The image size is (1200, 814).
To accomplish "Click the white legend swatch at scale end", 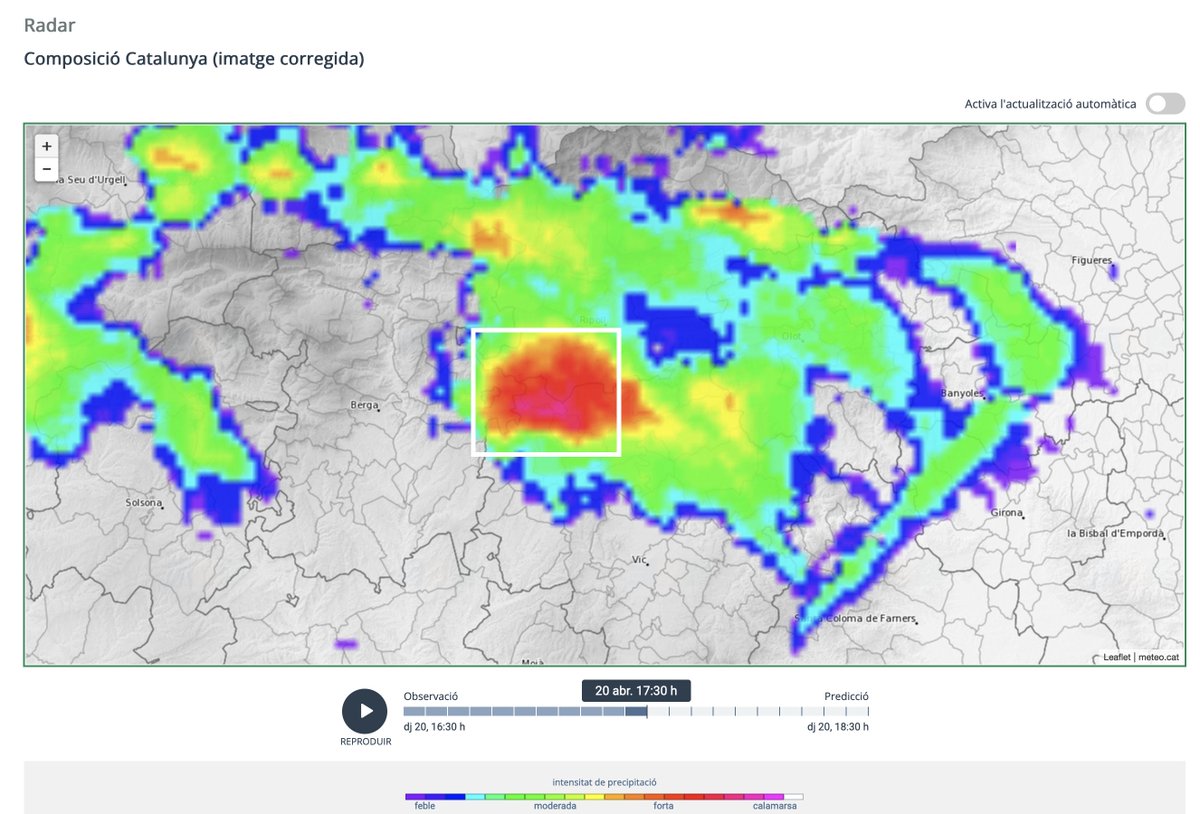I will tap(793, 797).
